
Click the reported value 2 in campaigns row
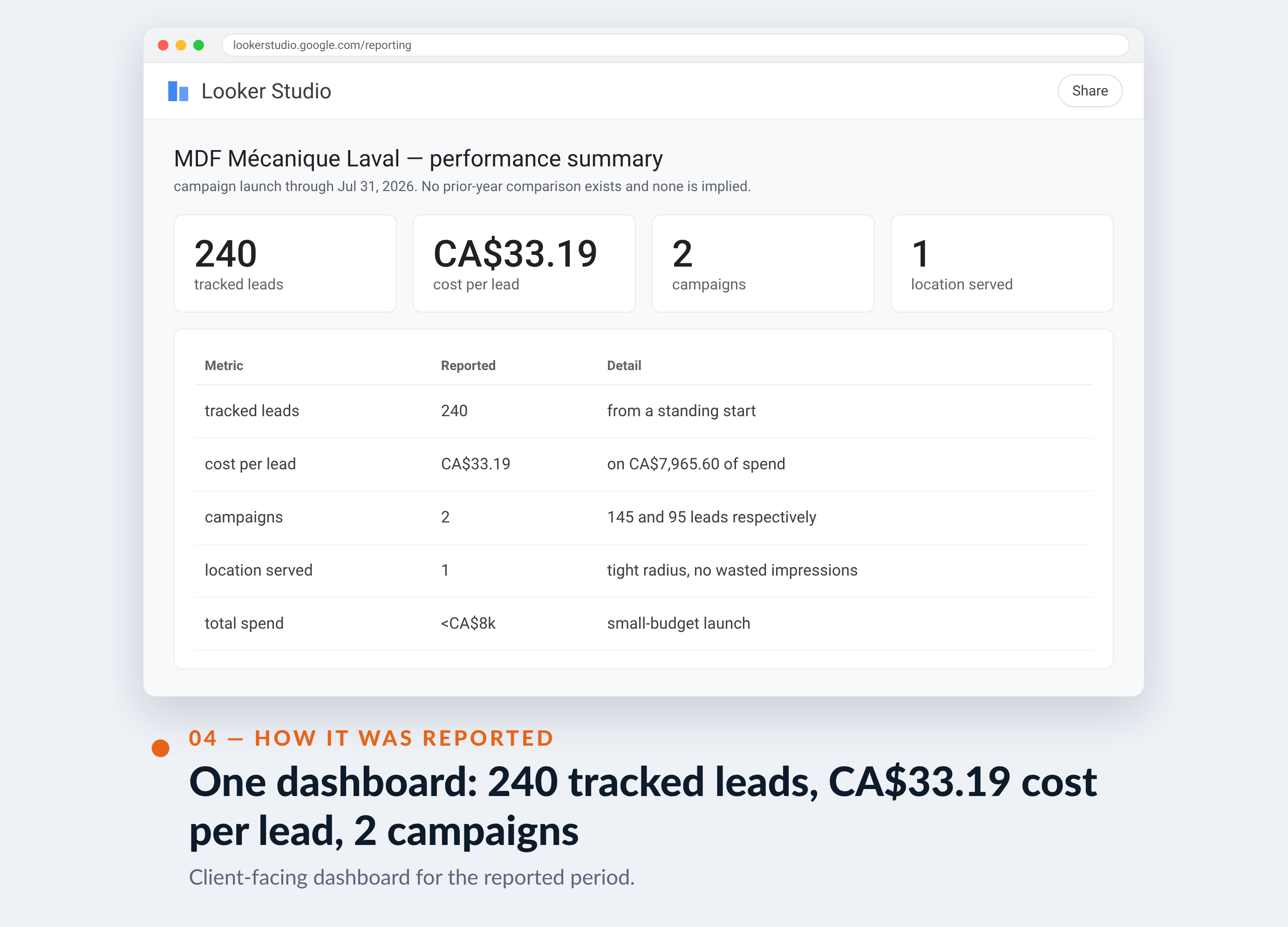pyautogui.click(x=445, y=517)
